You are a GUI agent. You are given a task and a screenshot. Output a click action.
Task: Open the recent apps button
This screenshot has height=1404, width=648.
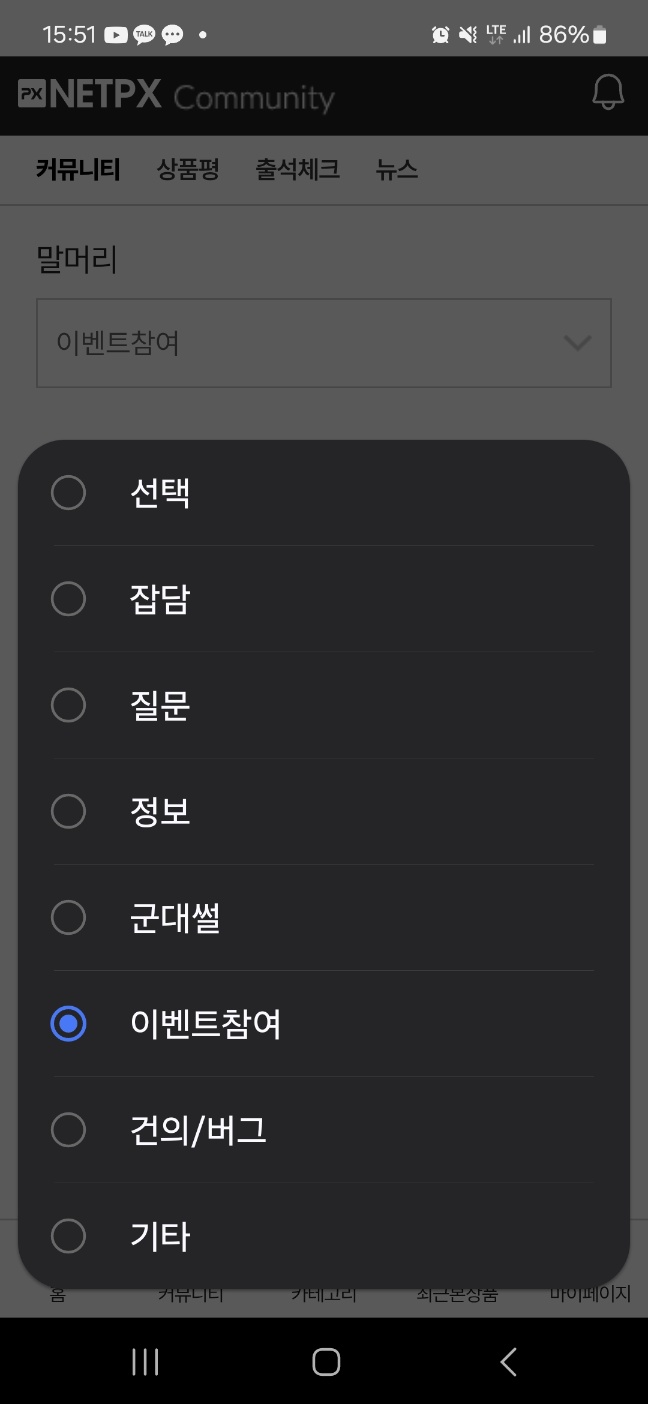[x=145, y=1361]
